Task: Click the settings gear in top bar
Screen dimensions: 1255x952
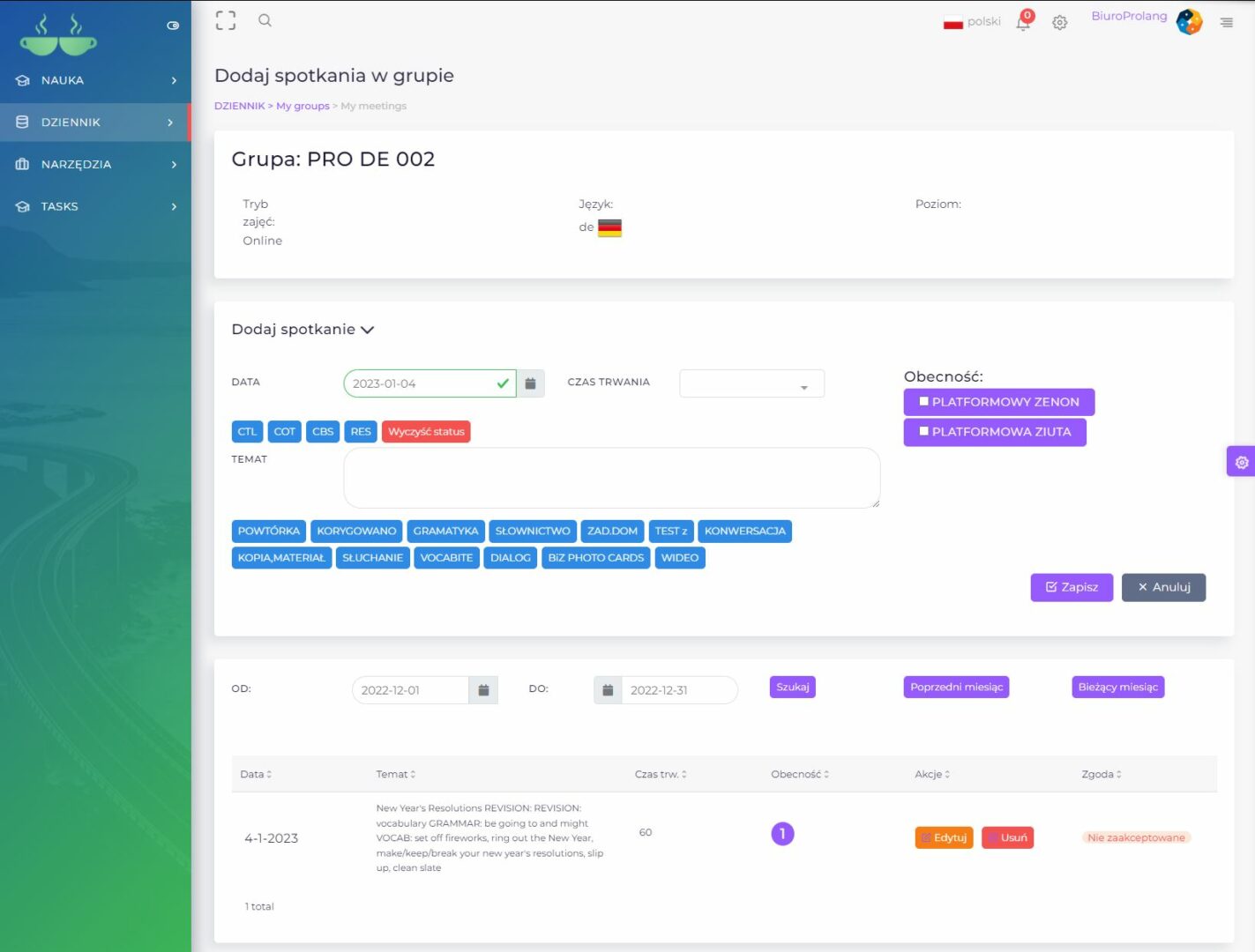Action: tap(1060, 23)
